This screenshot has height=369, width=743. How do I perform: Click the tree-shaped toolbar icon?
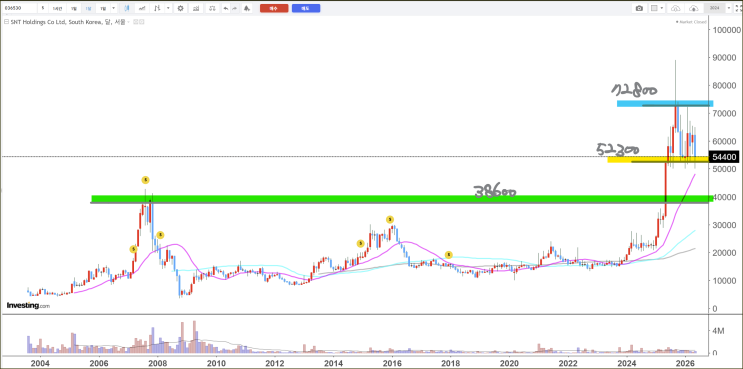pos(247,8)
